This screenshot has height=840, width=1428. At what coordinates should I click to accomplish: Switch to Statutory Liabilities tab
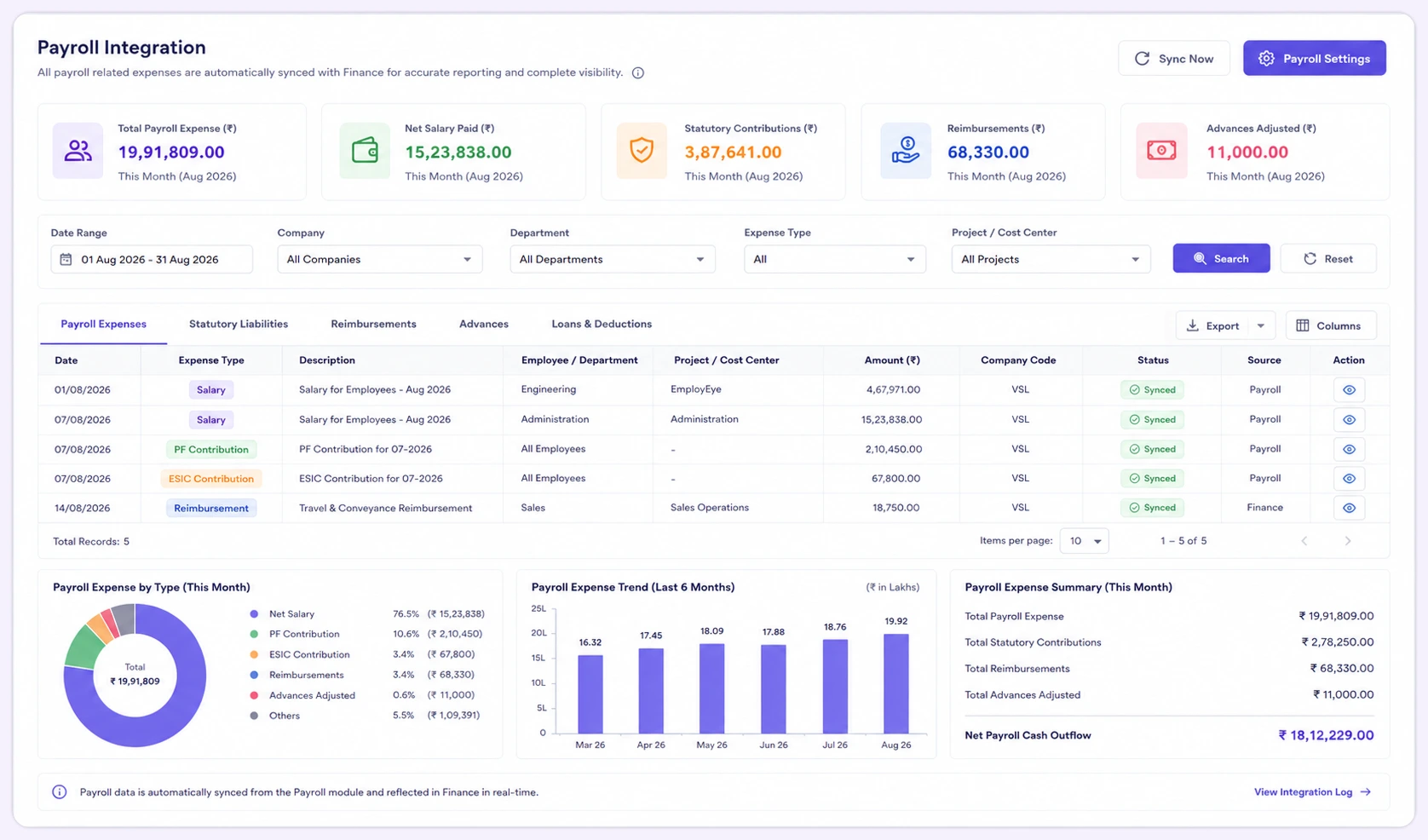click(x=239, y=325)
